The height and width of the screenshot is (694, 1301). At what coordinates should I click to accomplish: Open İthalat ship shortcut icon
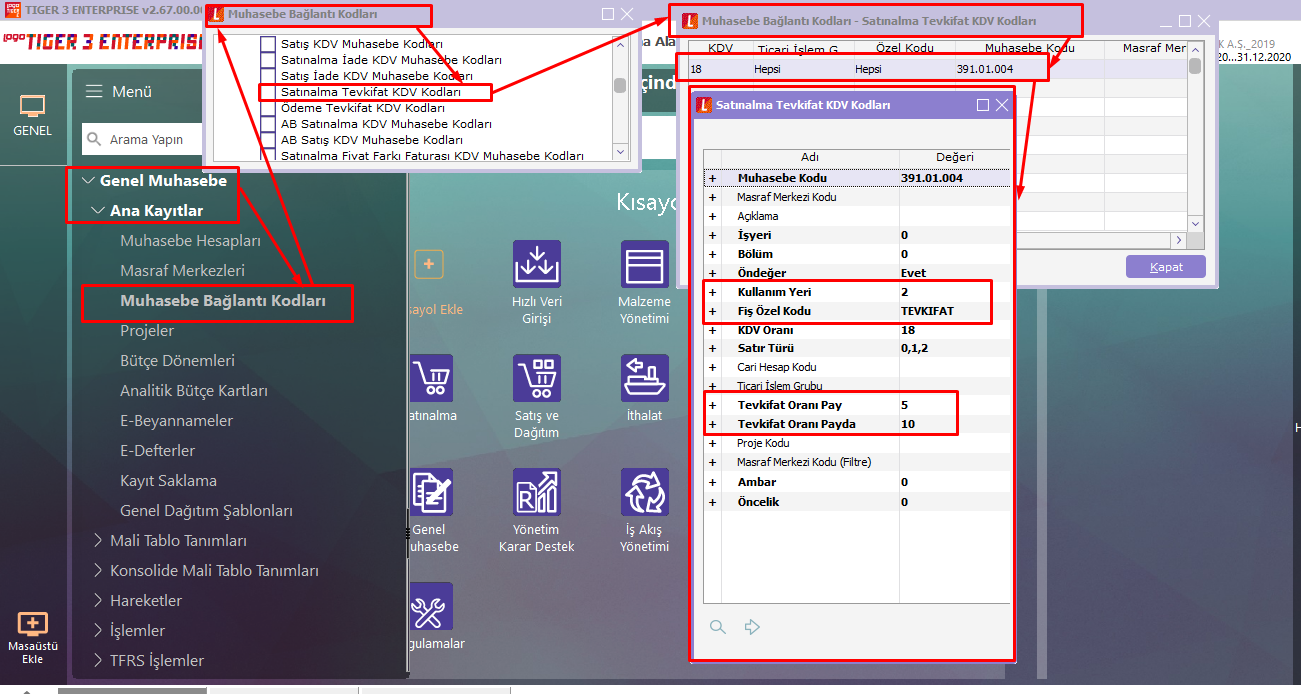point(645,378)
